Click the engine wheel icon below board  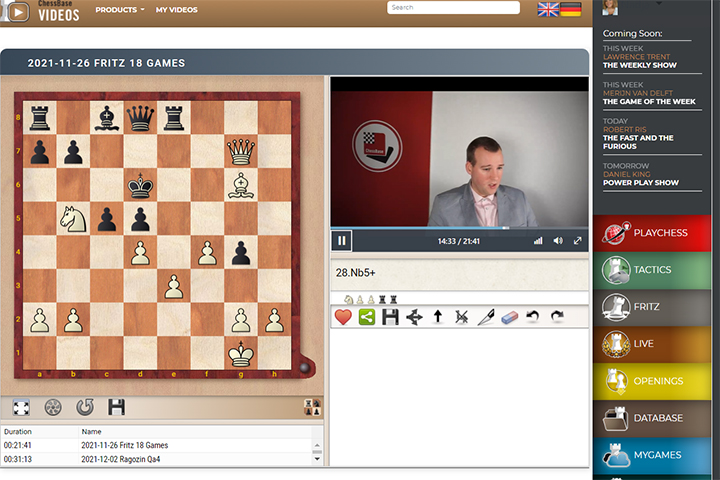pos(53,407)
